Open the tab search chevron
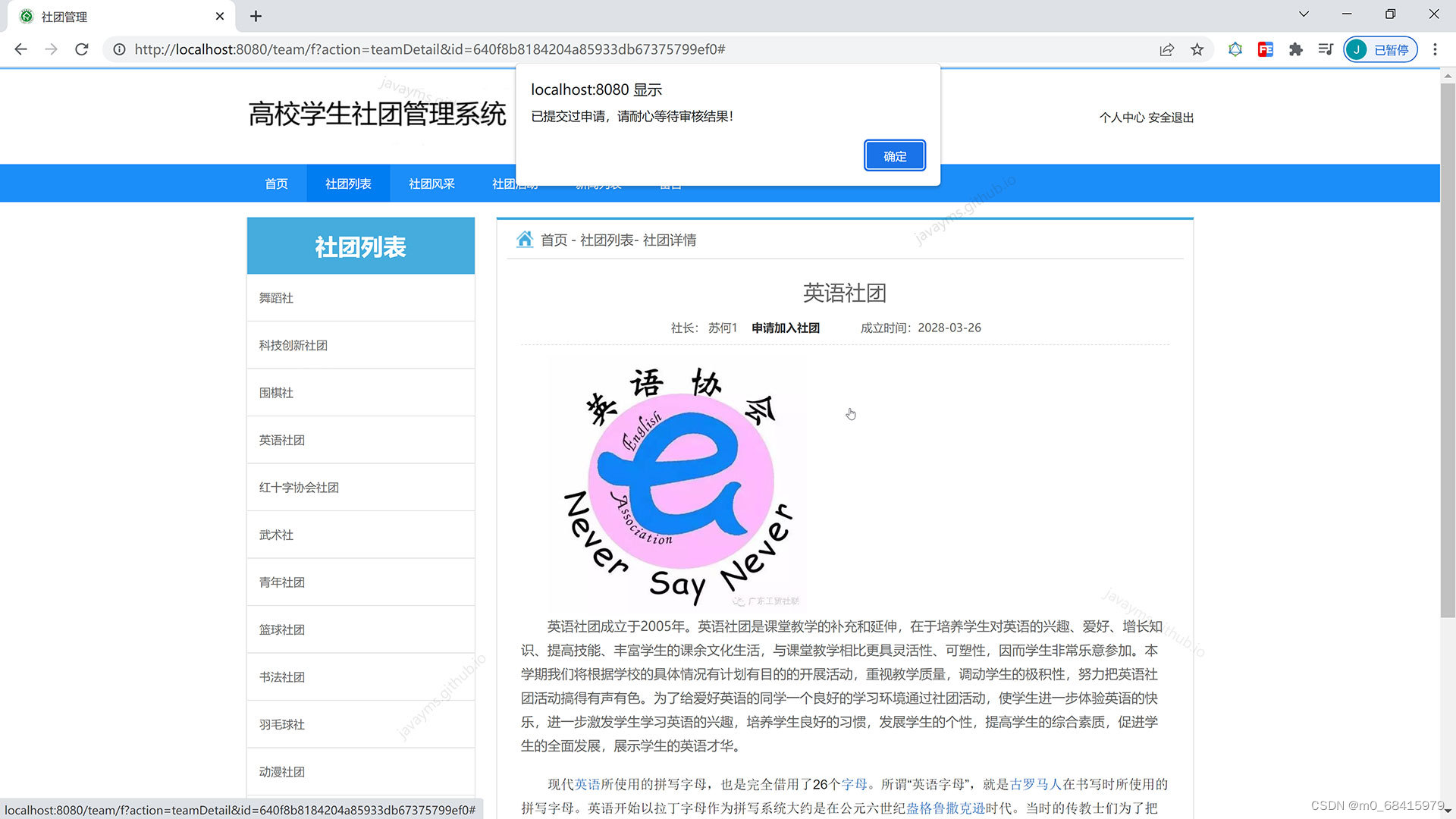1456x819 pixels. click(x=1303, y=14)
